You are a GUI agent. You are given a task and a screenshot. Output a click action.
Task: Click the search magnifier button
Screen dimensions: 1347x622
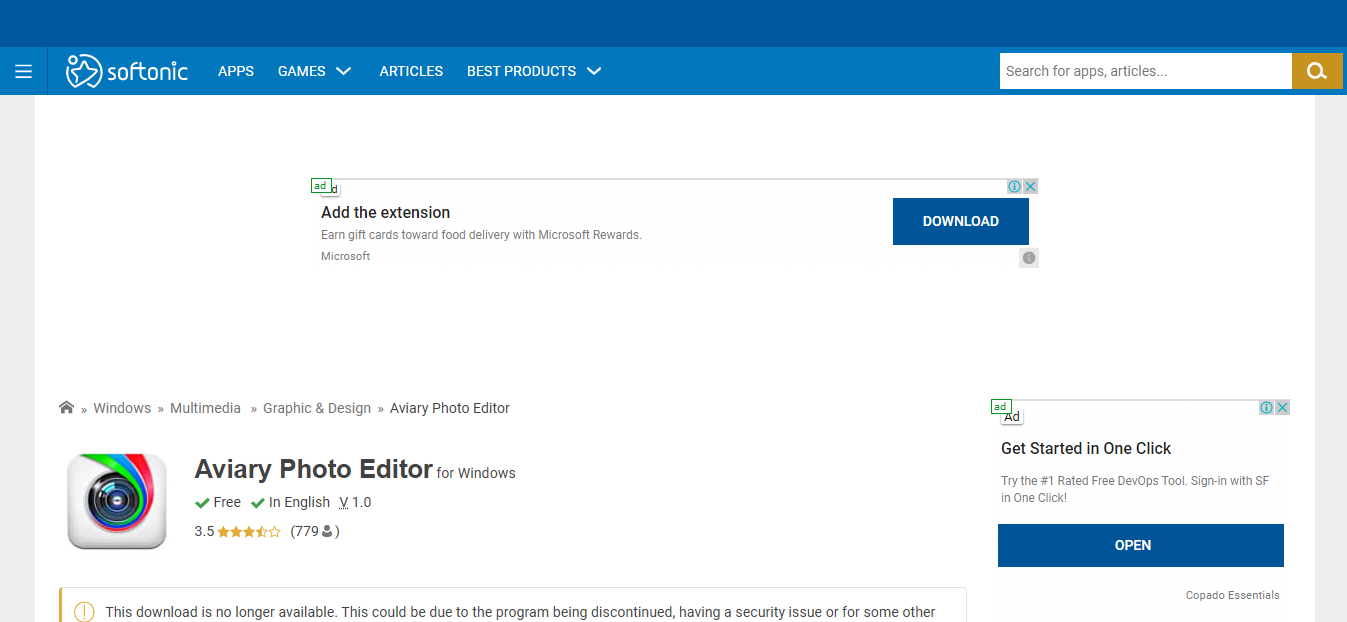(x=1317, y=71)
